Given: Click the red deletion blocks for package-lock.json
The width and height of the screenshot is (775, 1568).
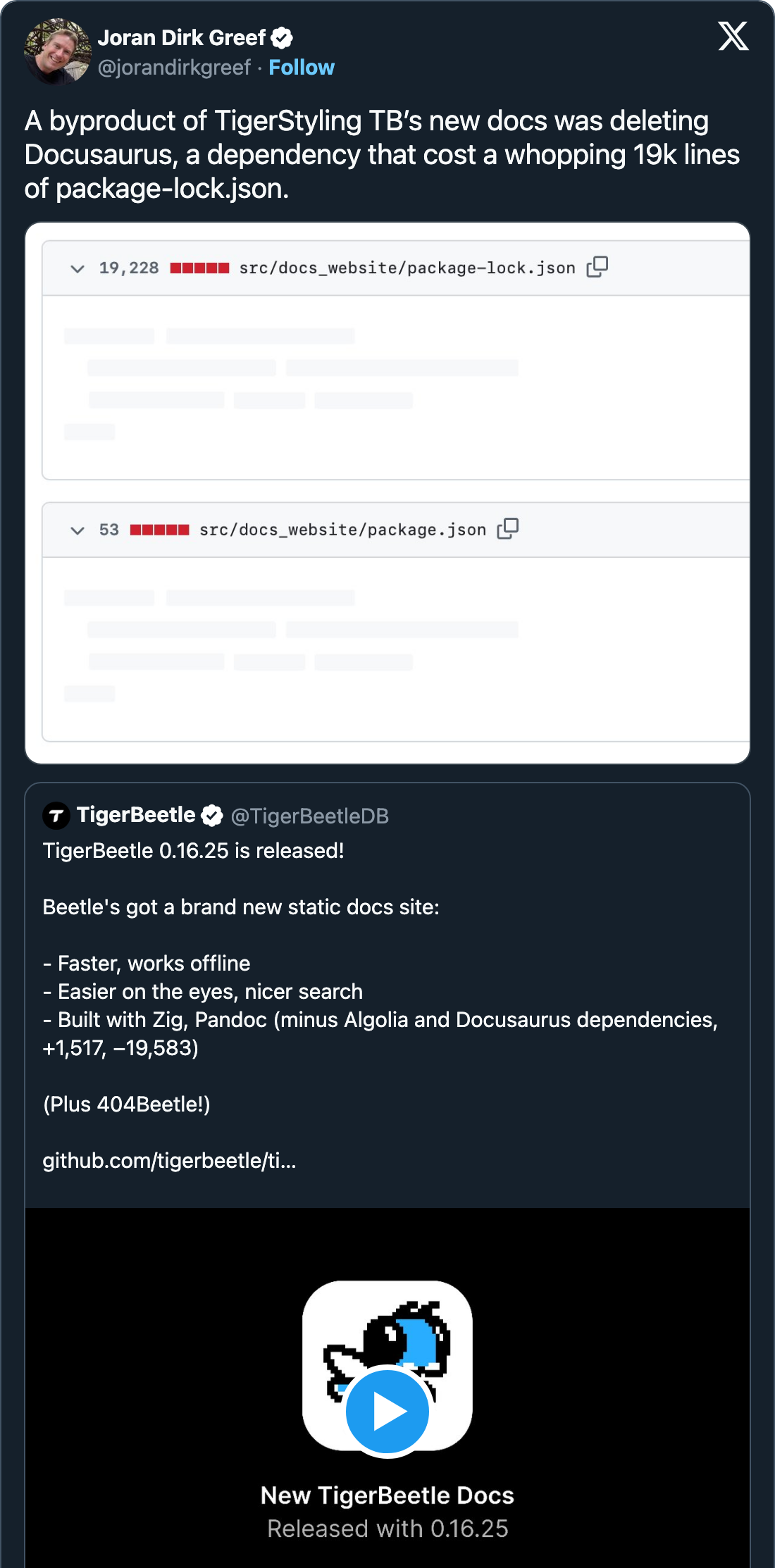Looking at the screenshot, I should tap(200, 267).
